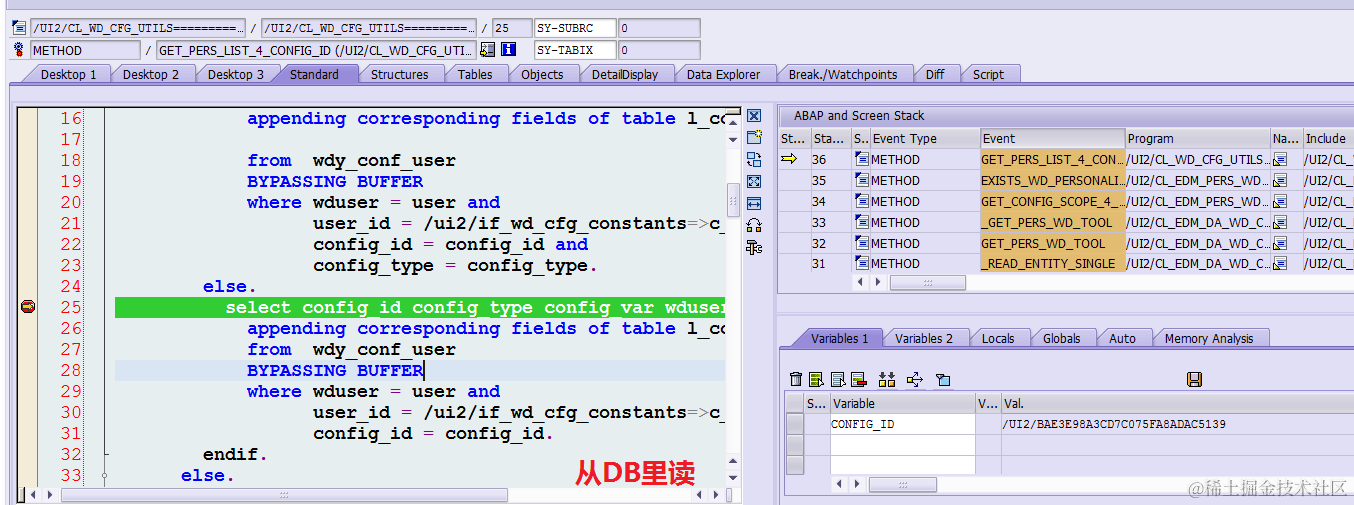The image size is (1354, 505).
Task: Click the debugger gear icon beside METHOD field
Action: [19, 50]
